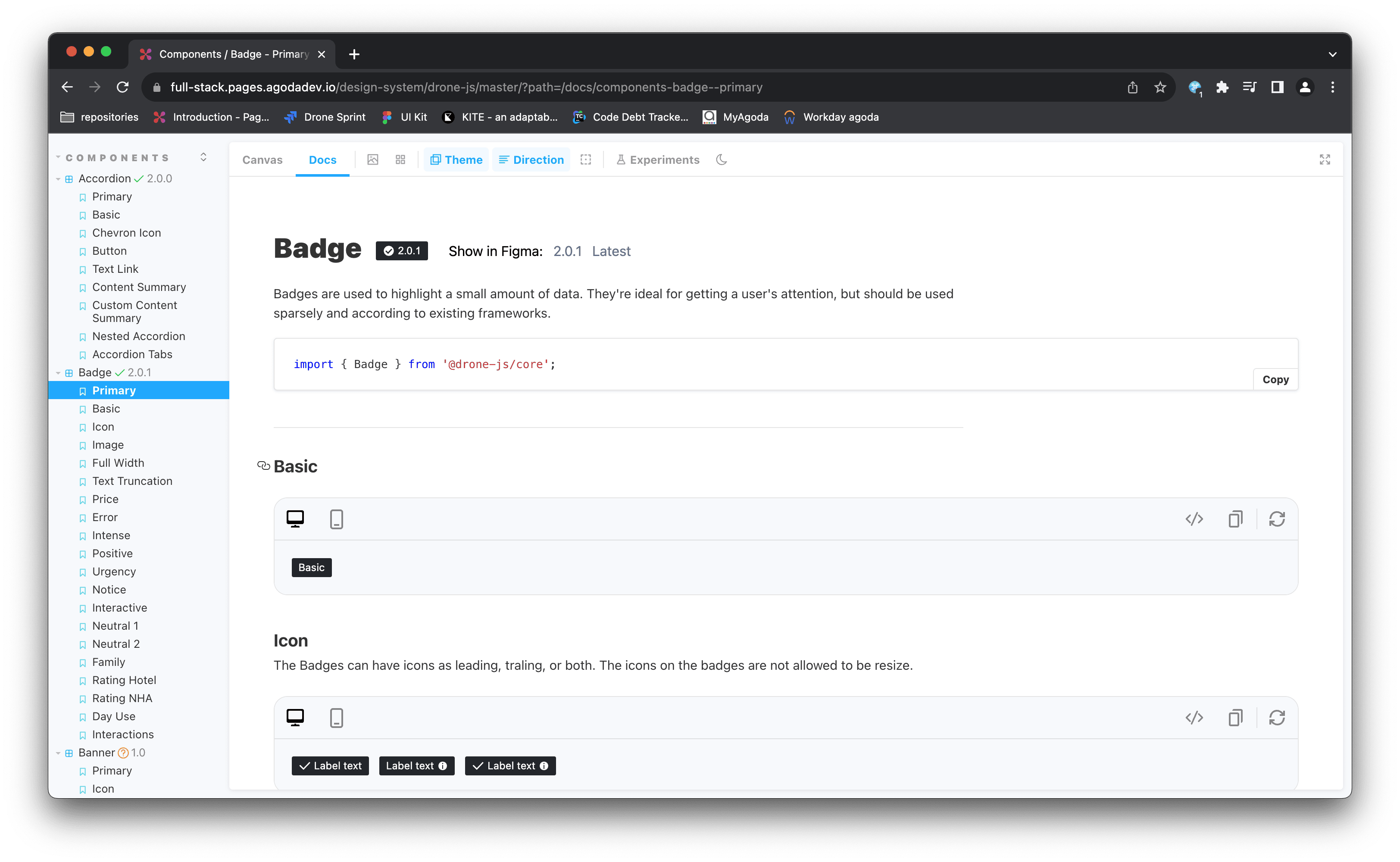Viewport: 1400px width, 862px height.
Task: Toggle the Storybook dark mode moon icon
Action: click(721, 159)
